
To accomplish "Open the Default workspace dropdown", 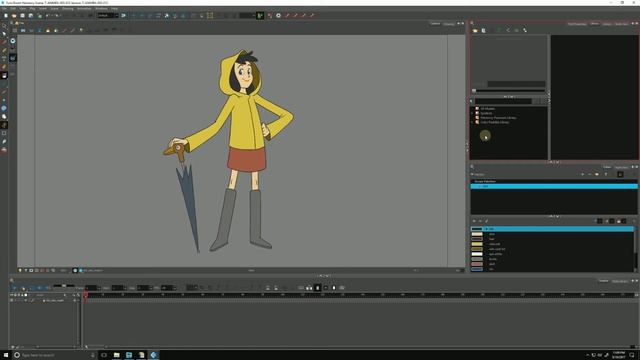I will 108,16.
